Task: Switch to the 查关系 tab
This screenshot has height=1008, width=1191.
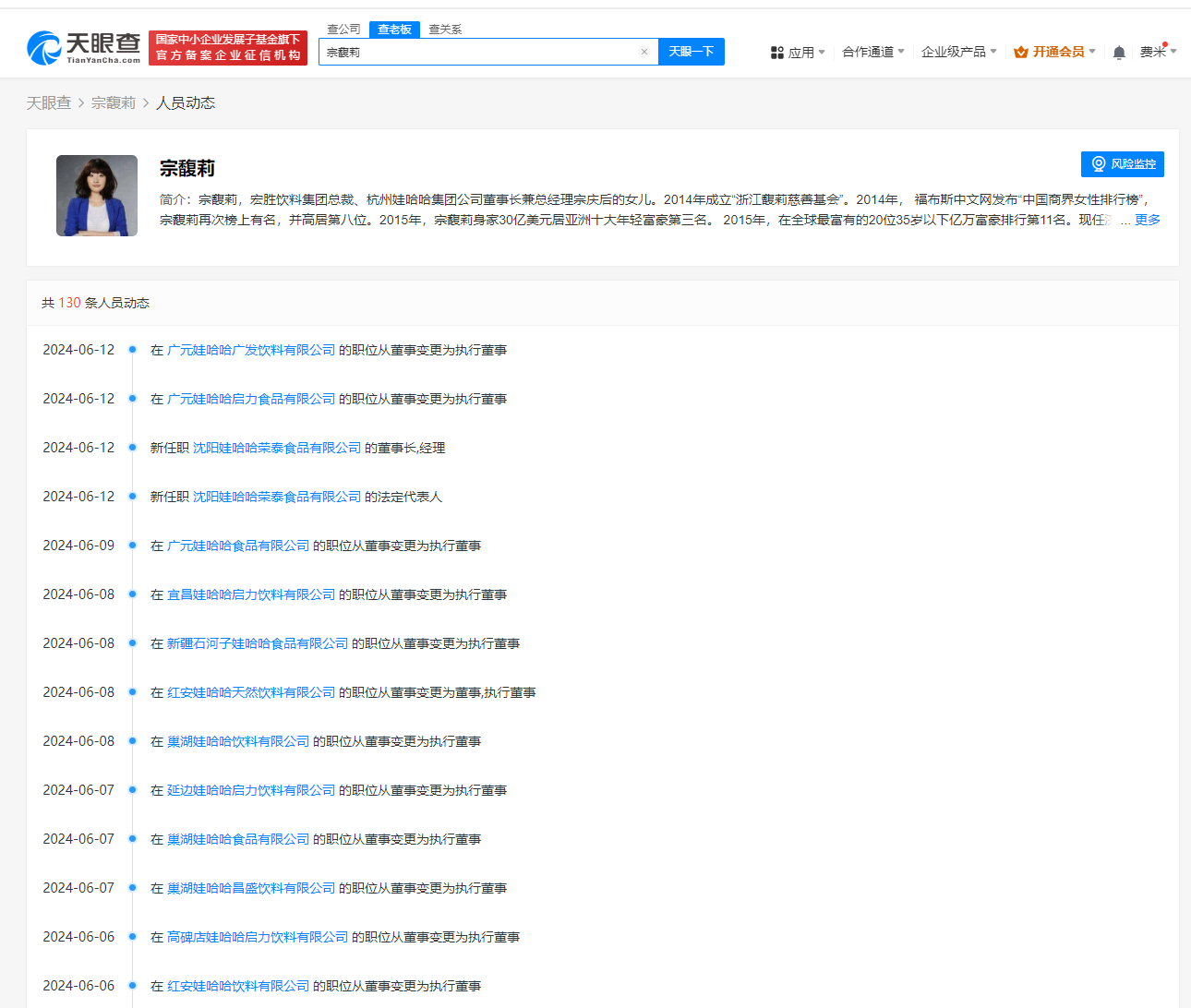Action: point(444,29)
